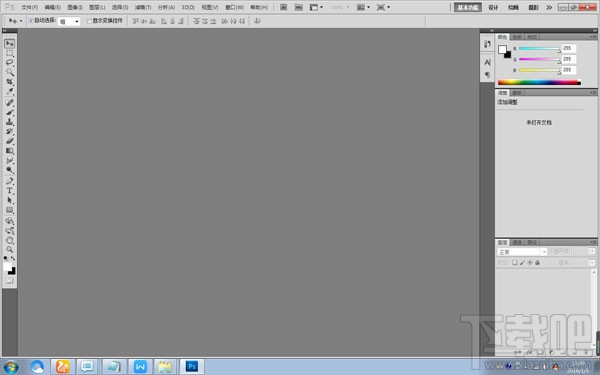Swap foreground and background colors arrow in toolbox
Image resolution: width=600 pixels, height=375 pixels.
coord(13,259)
